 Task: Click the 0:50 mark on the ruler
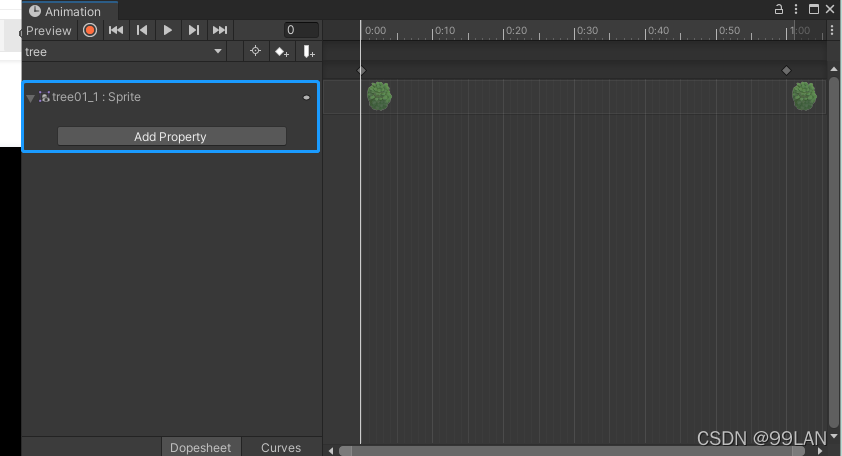pos(729,31)
